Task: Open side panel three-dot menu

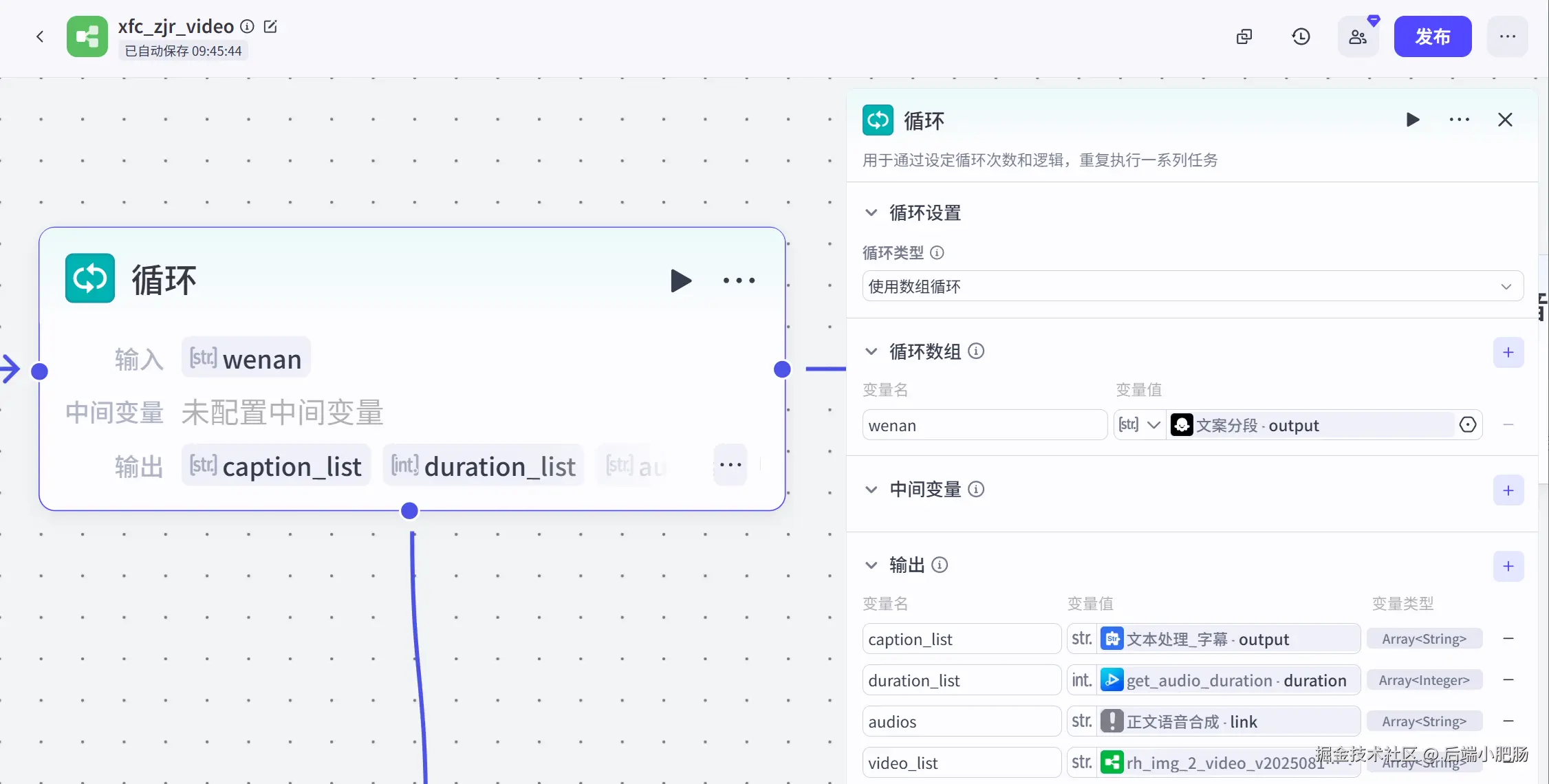Action: point(1459,120)
